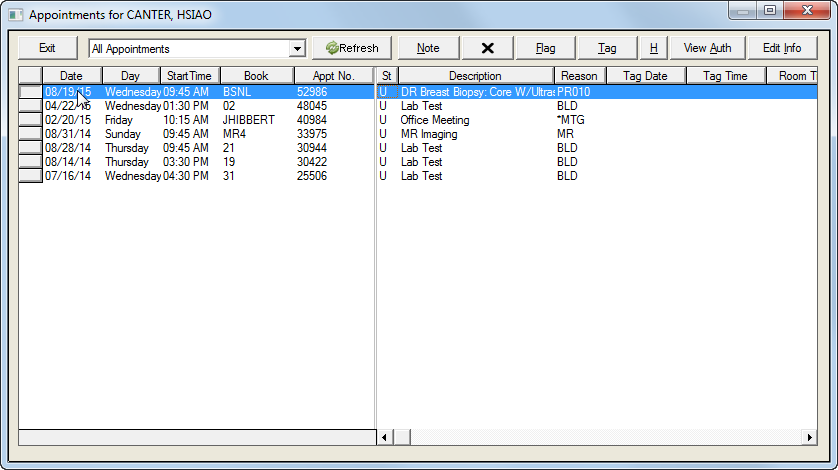The height and width of the screenshot is (470, 838).
Task: Click the View Auth button
Action: tap(707, 48)
